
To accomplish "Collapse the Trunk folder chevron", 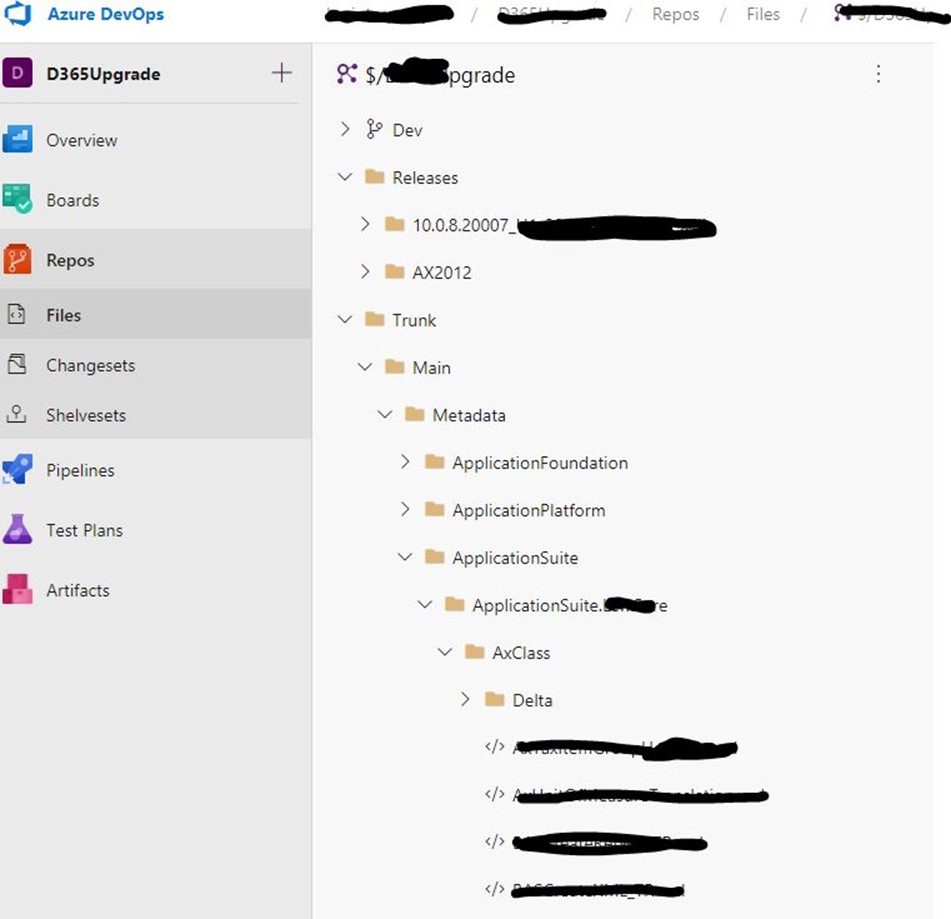I will click(344, 319).
